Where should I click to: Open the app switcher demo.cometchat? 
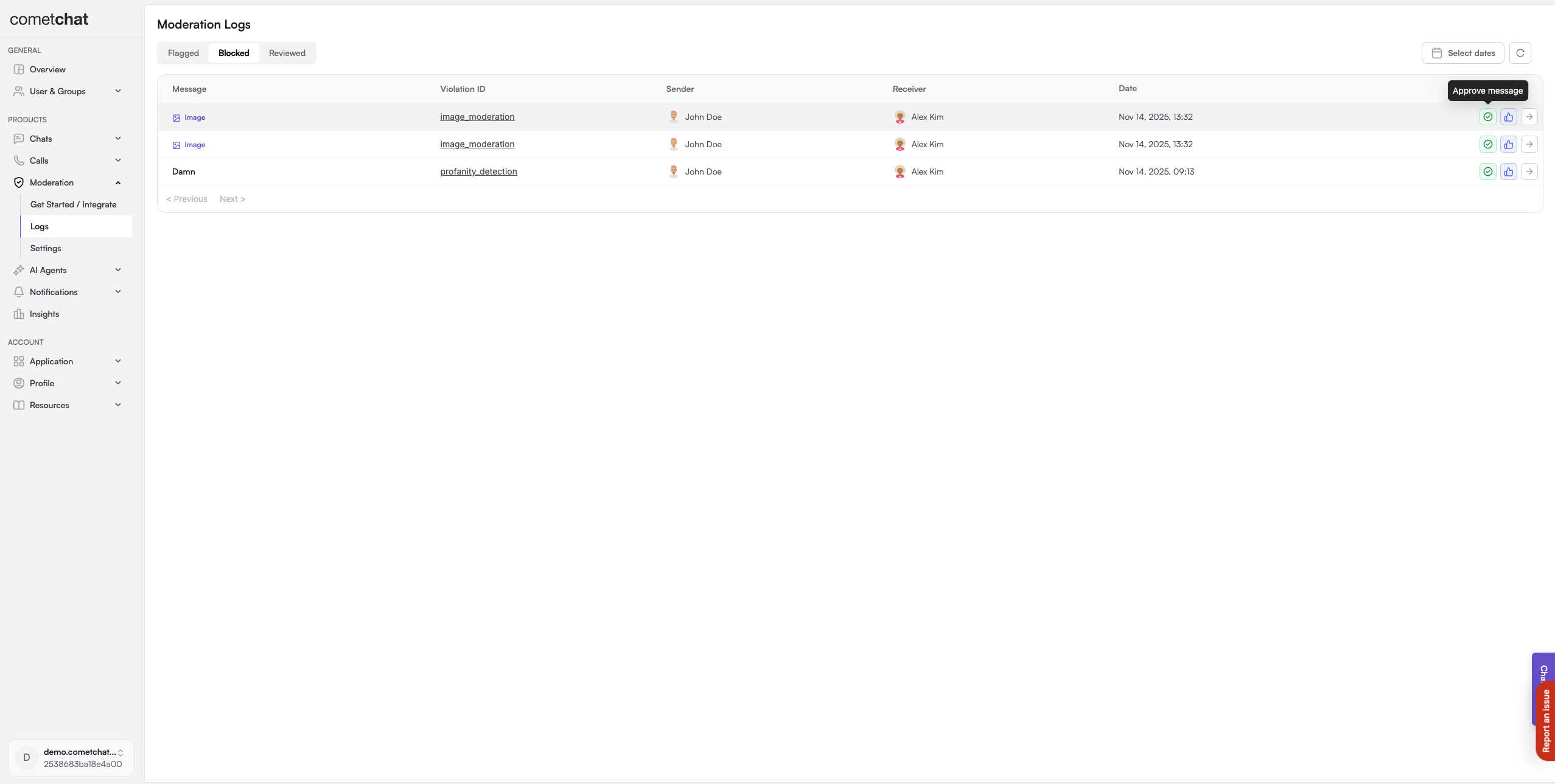[x=71, y=758]
